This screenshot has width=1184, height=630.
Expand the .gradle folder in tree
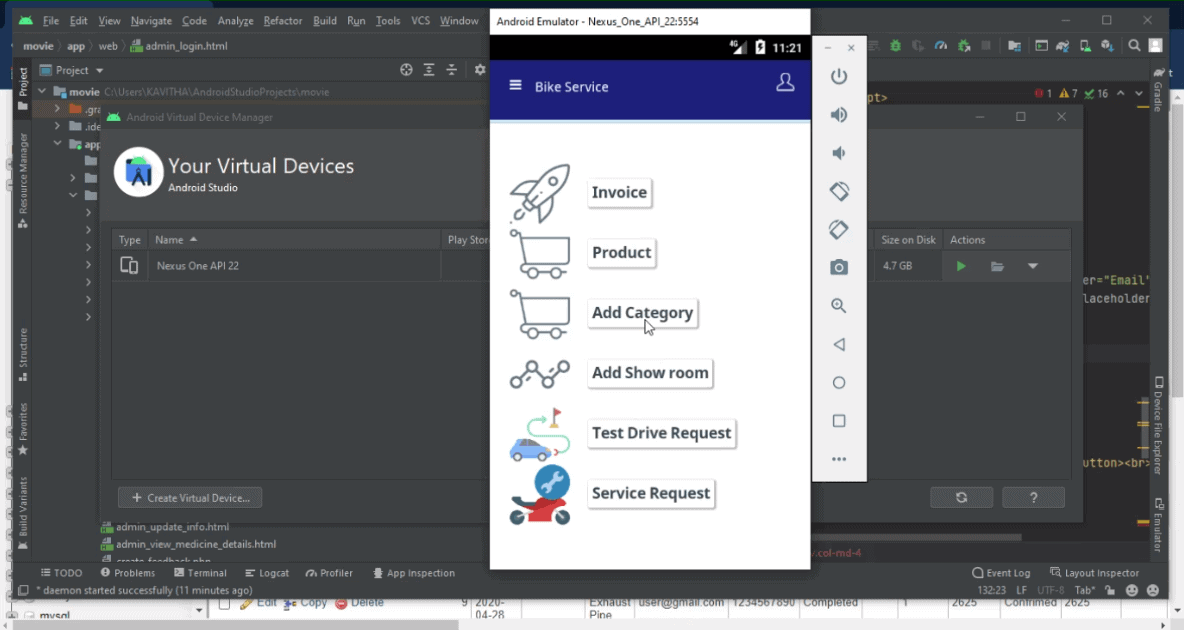click(x=58, y=109)
